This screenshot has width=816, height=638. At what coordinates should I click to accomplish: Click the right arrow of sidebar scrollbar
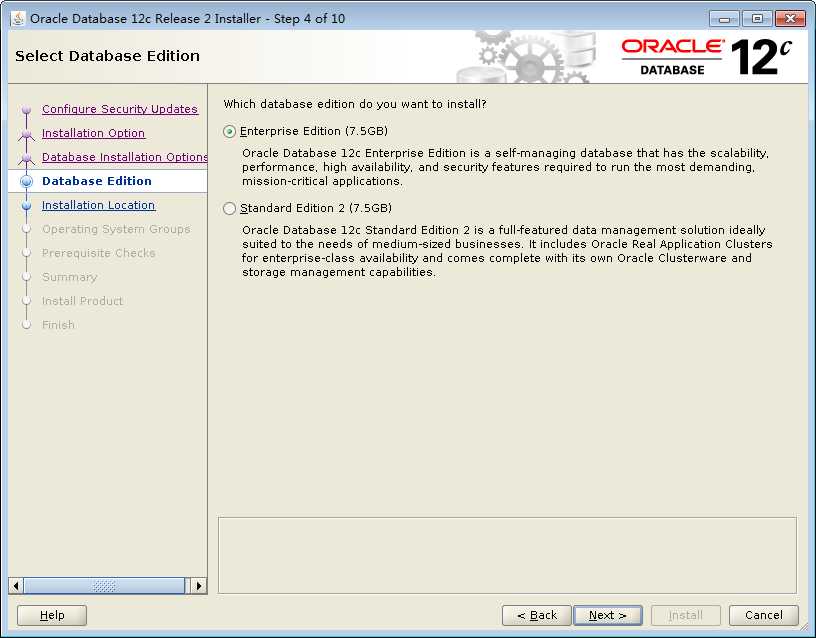point(199,586)
